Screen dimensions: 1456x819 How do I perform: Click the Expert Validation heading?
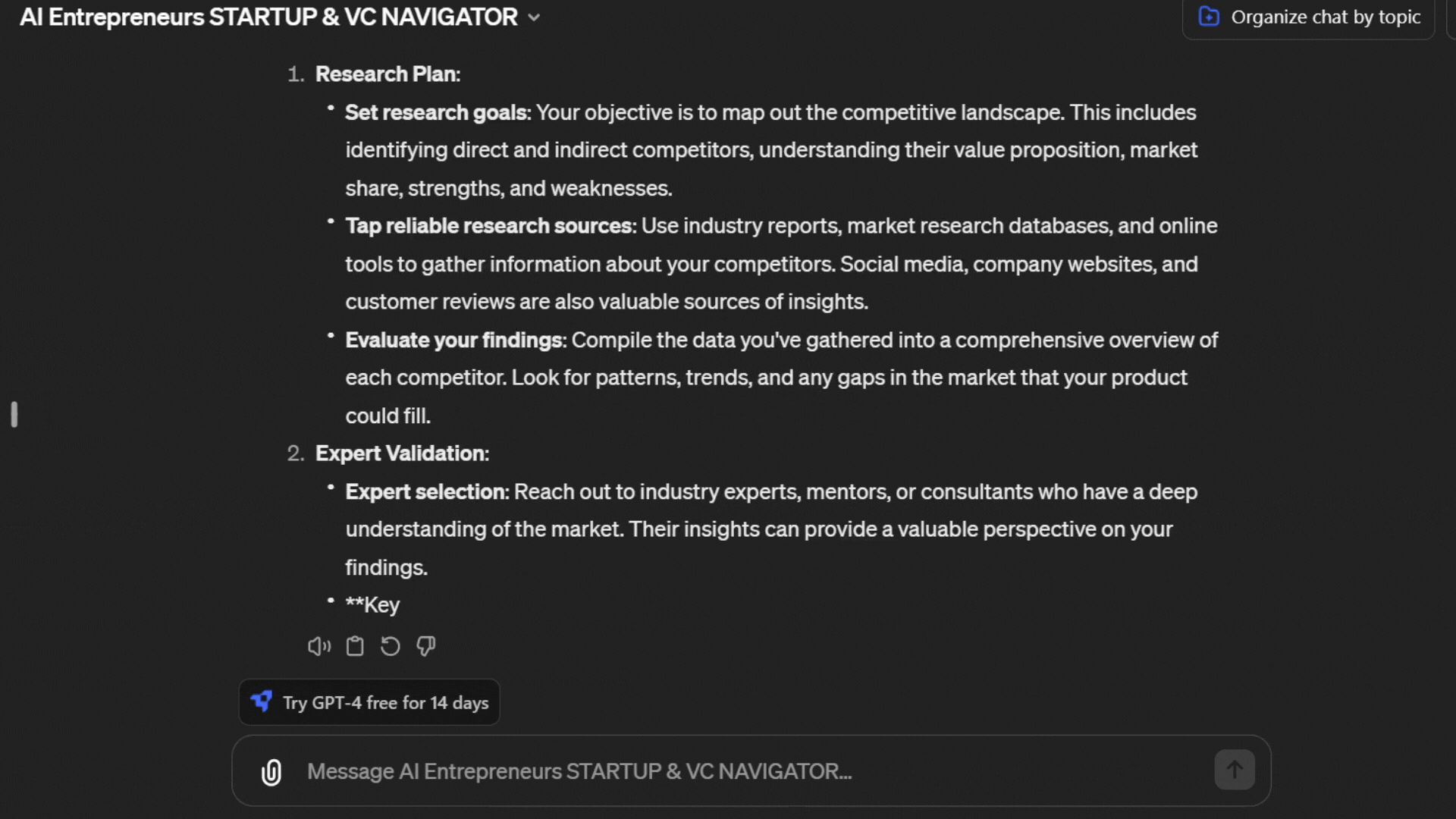tap(402, 453)
